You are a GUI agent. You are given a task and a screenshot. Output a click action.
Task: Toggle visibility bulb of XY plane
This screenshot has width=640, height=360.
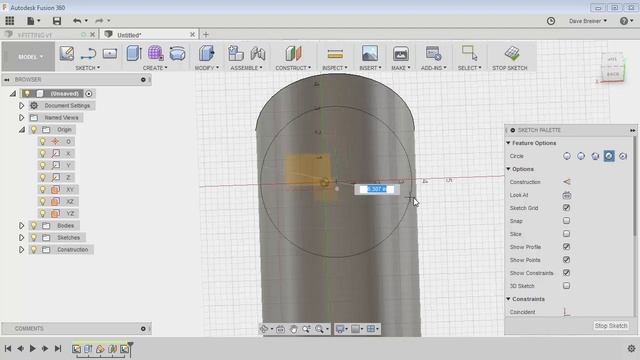[x=42, y=189]
